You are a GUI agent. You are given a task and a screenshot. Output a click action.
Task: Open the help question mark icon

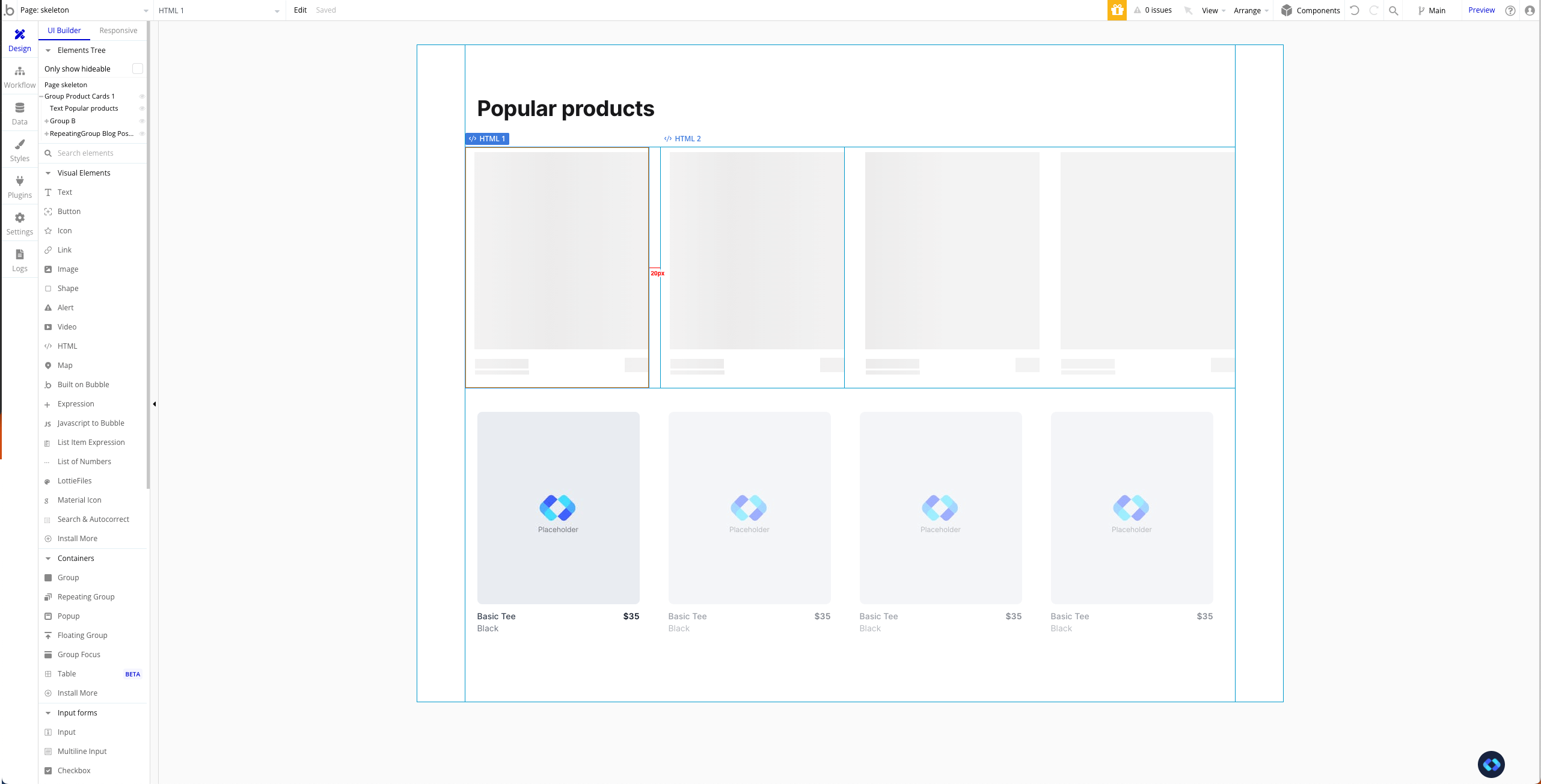tap(1510, 10)
